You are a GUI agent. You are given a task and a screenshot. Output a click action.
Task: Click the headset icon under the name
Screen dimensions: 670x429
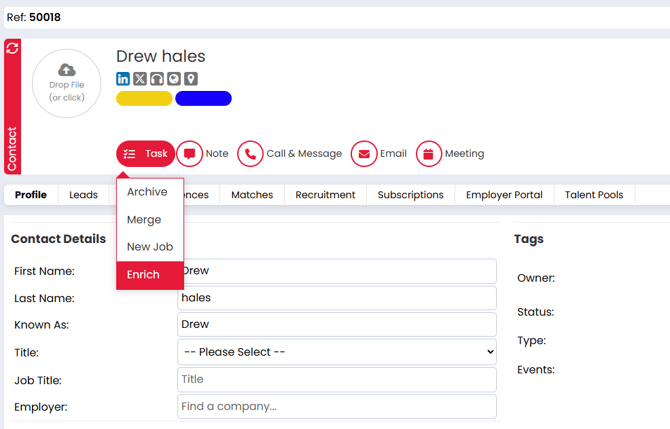point(157,78)
